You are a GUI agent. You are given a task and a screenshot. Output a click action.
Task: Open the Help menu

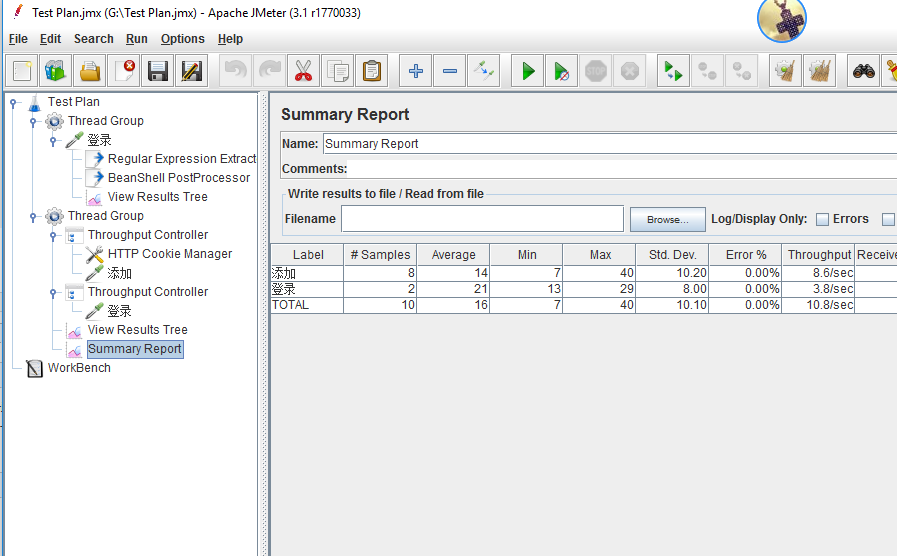[230, 39]
